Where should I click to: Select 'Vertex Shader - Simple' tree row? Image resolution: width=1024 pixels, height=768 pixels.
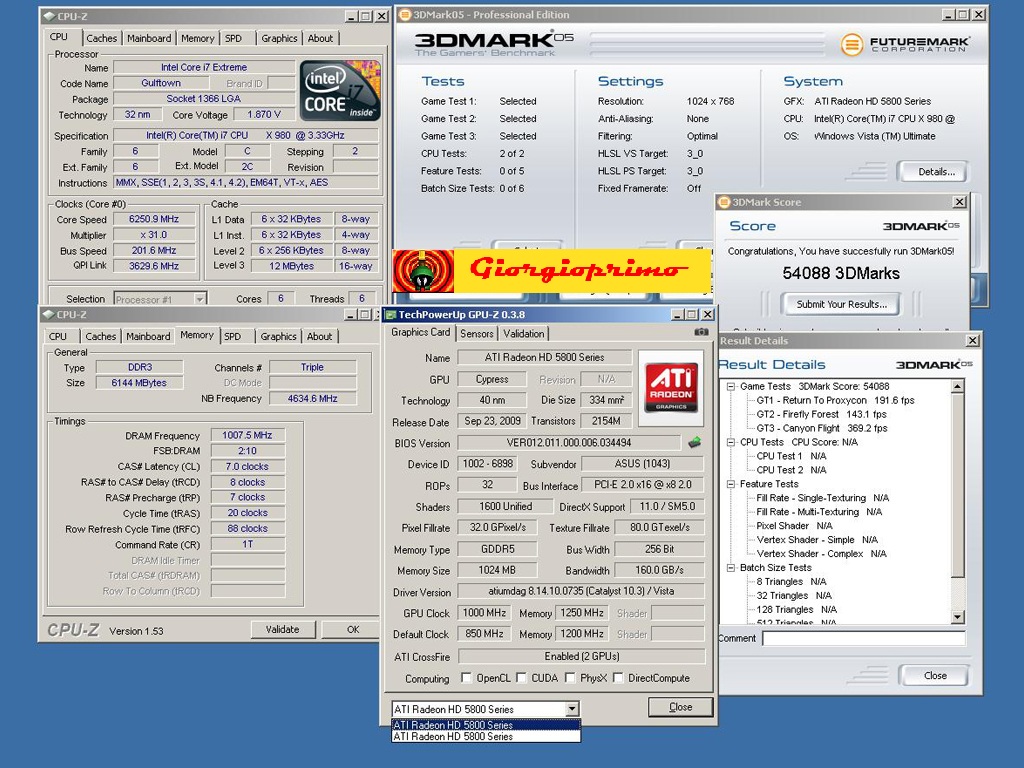817,540
